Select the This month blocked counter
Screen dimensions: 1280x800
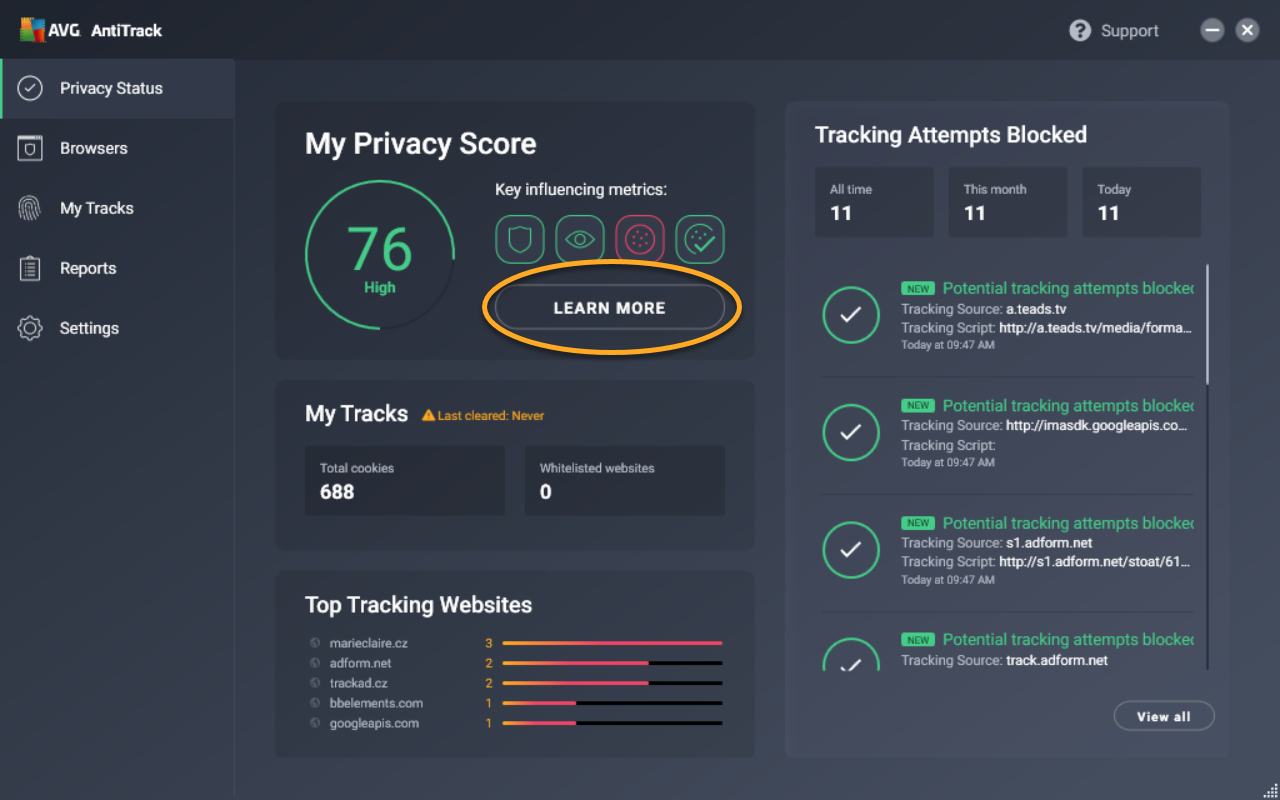coord(1008,202)
